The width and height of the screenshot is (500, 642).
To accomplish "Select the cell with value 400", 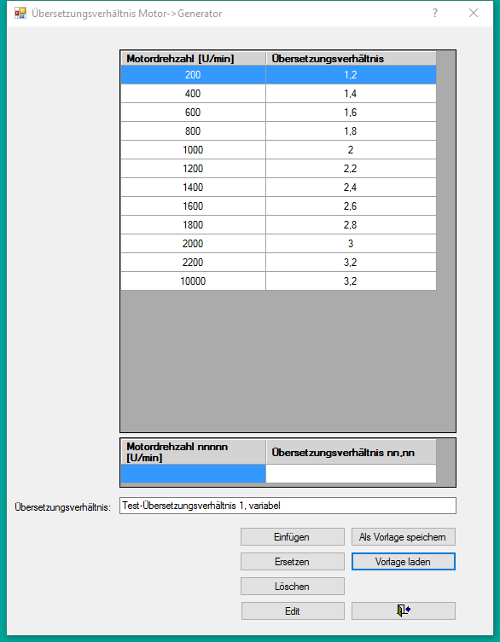I will (x=193, y=94).
